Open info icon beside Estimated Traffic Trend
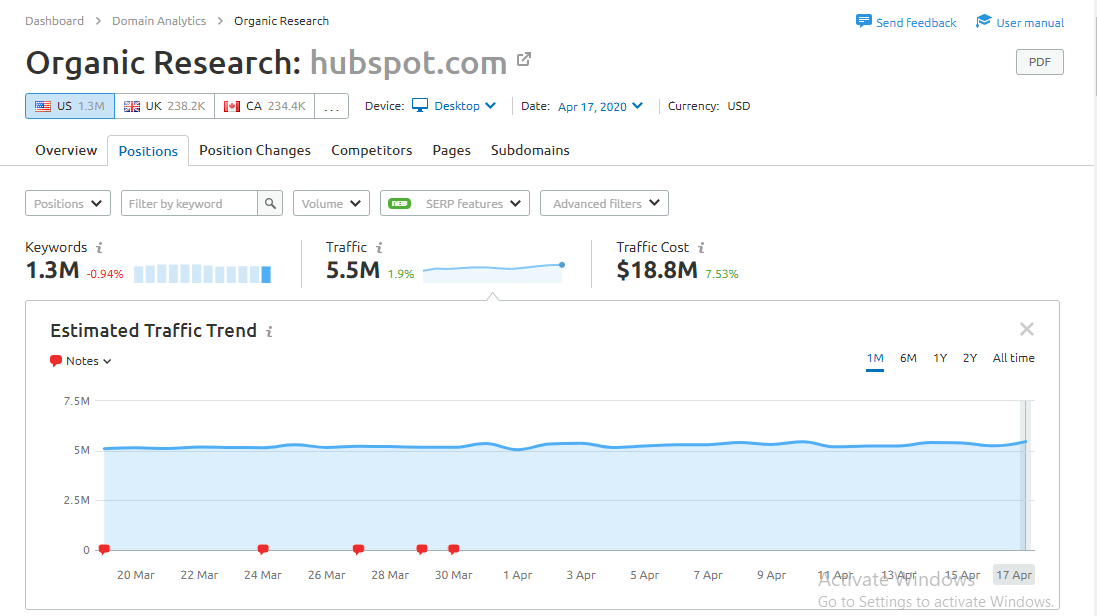The height and width of the screenshot is (616, 1097). tap(269, 332)
